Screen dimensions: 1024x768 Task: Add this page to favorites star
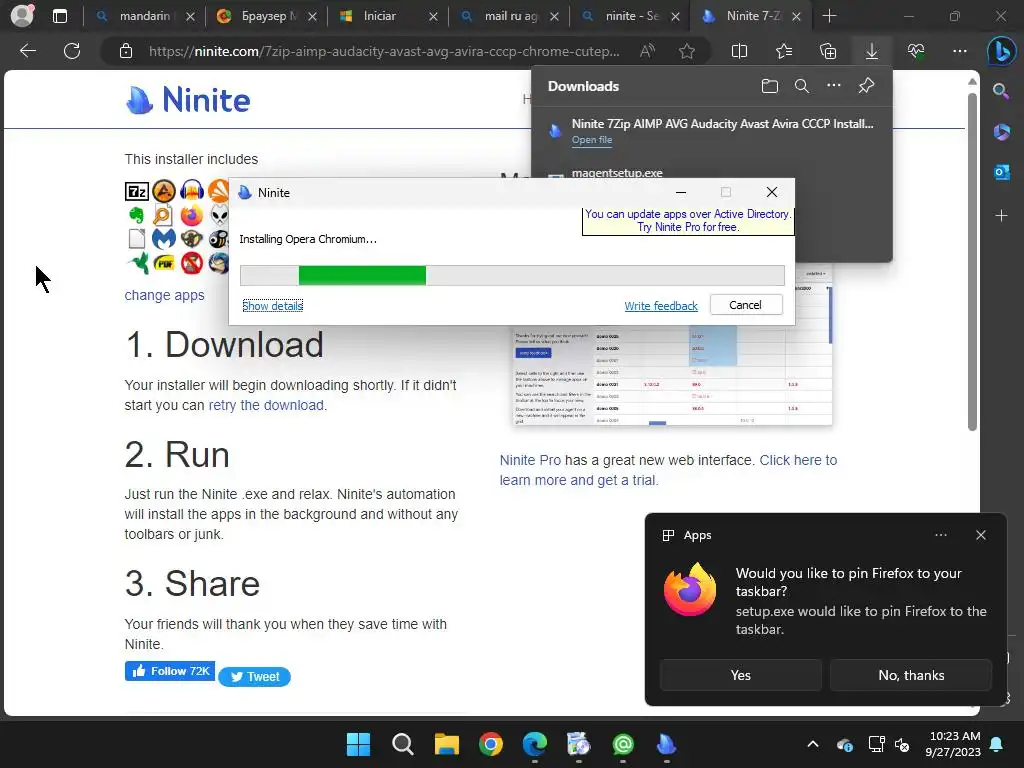686,51
